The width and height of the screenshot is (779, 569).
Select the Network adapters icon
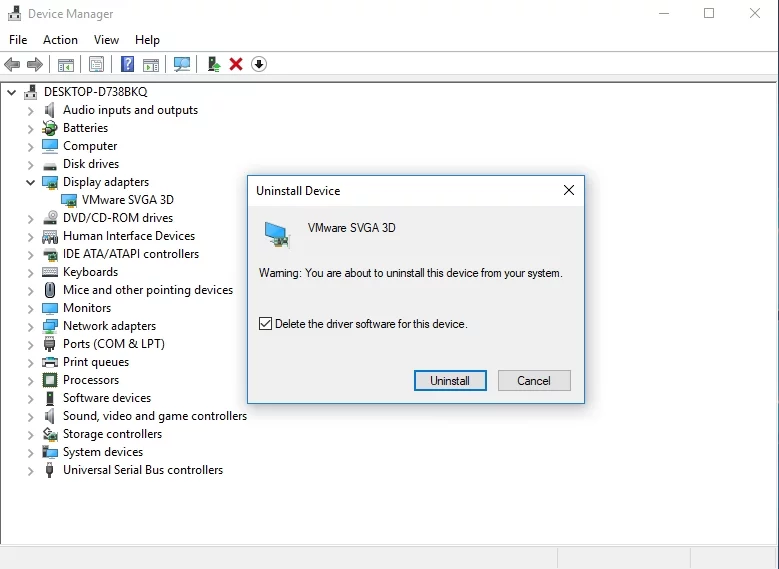(50, 326)
